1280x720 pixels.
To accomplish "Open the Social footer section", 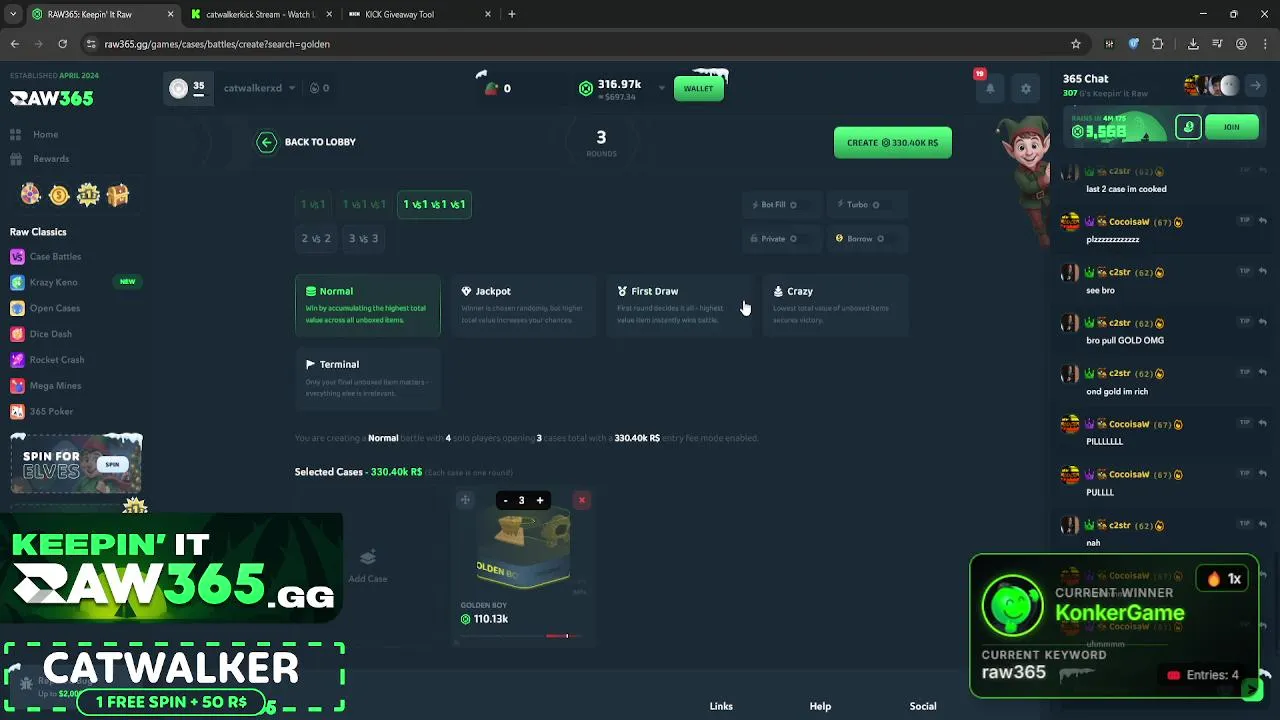I will tap(923, 706).
